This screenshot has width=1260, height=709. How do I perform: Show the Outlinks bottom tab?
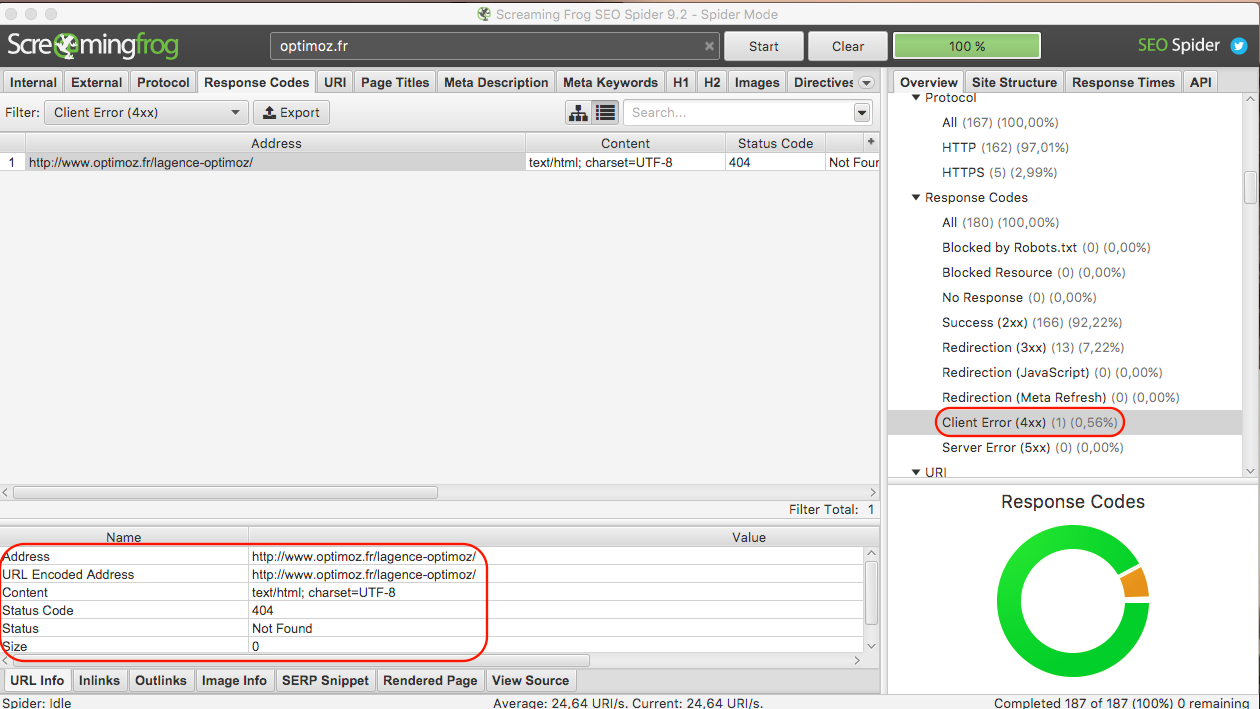click(161, 681)
